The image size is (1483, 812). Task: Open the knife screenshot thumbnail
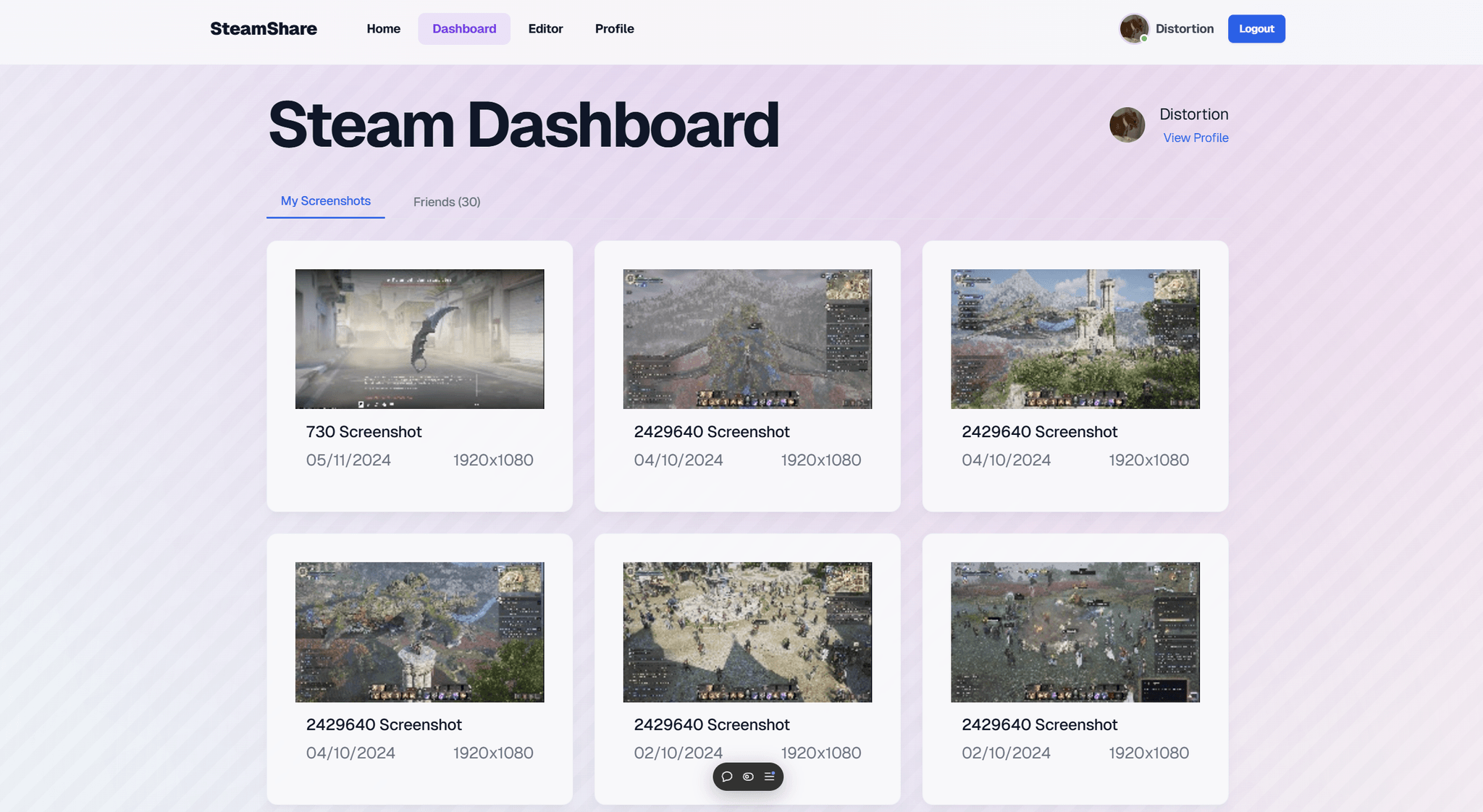[x=420, y=339]
